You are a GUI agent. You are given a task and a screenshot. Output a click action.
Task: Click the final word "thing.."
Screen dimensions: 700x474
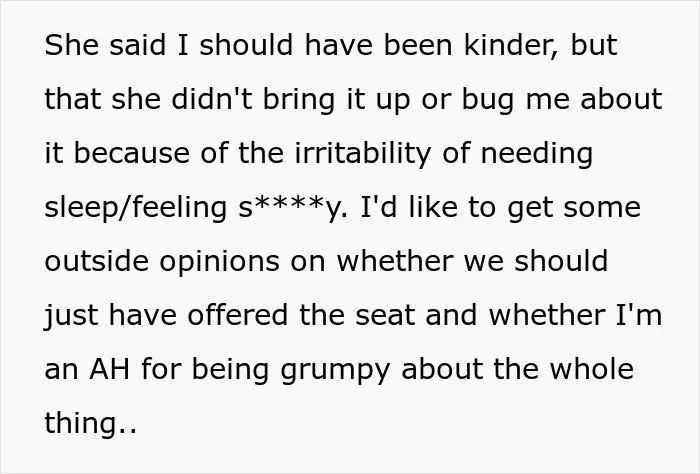point(90,423)
